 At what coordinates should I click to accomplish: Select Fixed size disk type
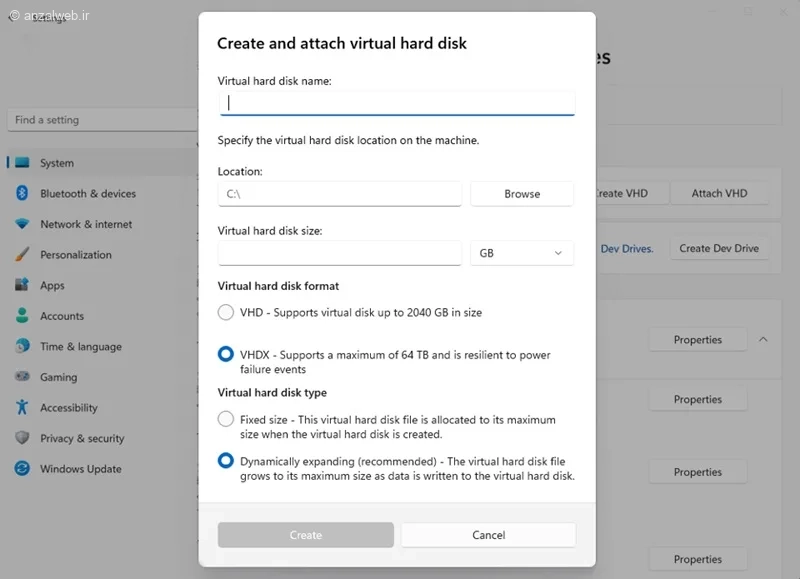coord(226,419)
